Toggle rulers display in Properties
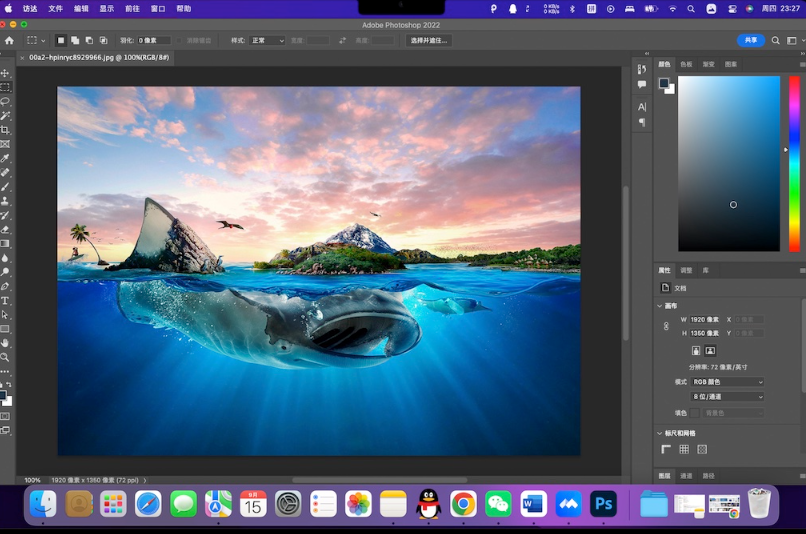 [x=666, y=449]
